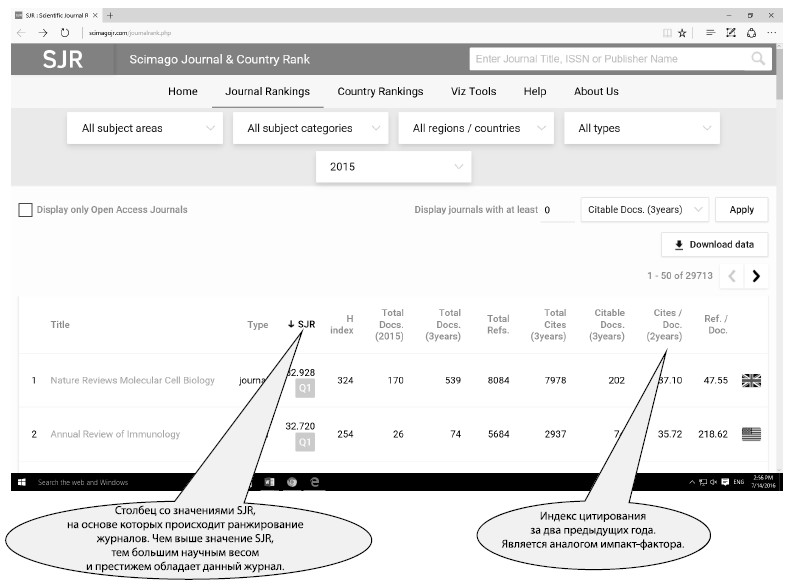This screenshot has height=586, width=788.
Task: Click Total Cites value 2937
Action: 555,434
